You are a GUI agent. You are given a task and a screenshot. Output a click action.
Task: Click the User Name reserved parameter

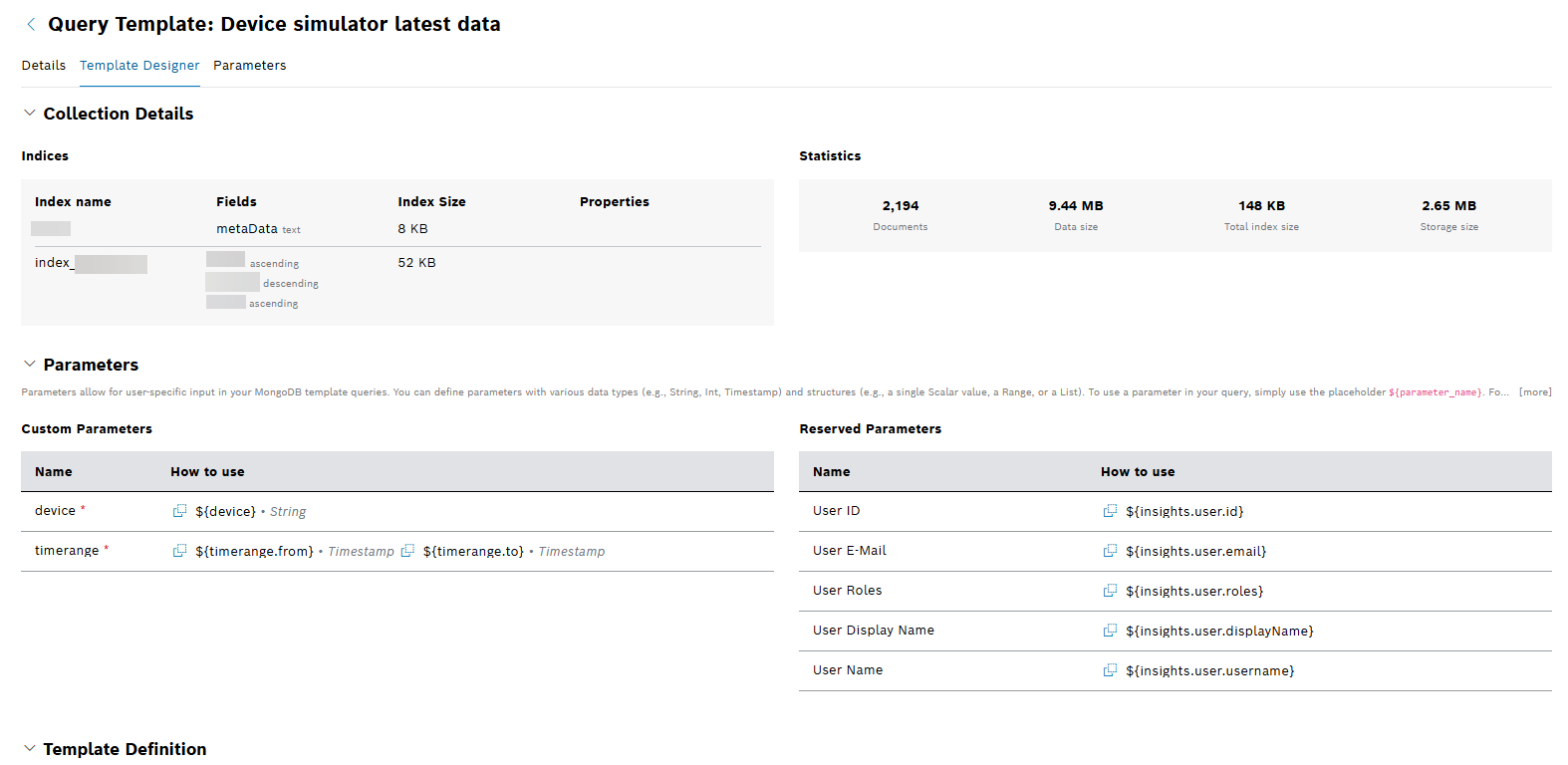848,670
